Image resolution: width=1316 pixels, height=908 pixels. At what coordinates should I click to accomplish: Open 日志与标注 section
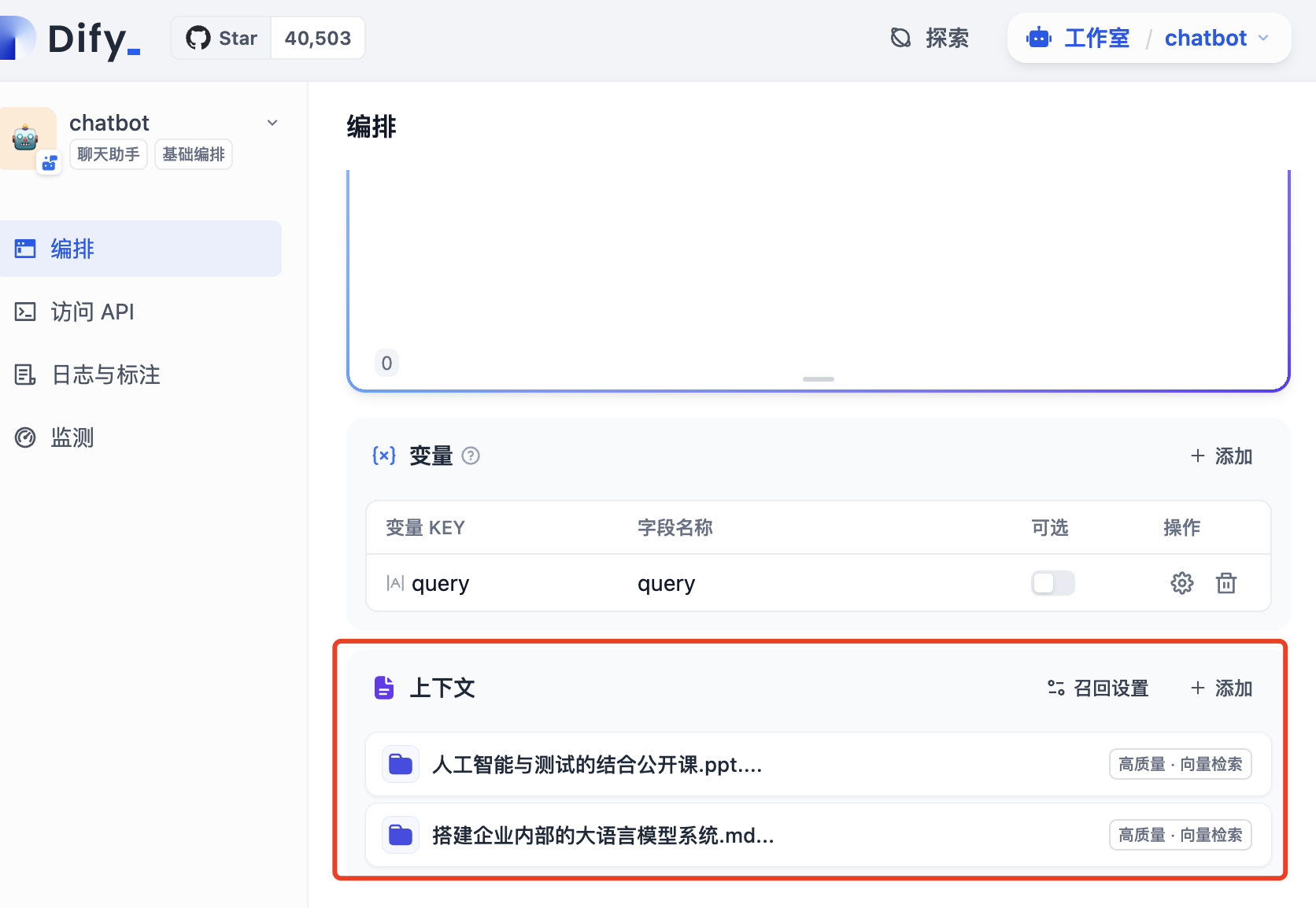pyautogui.click(x=103, y=375)
